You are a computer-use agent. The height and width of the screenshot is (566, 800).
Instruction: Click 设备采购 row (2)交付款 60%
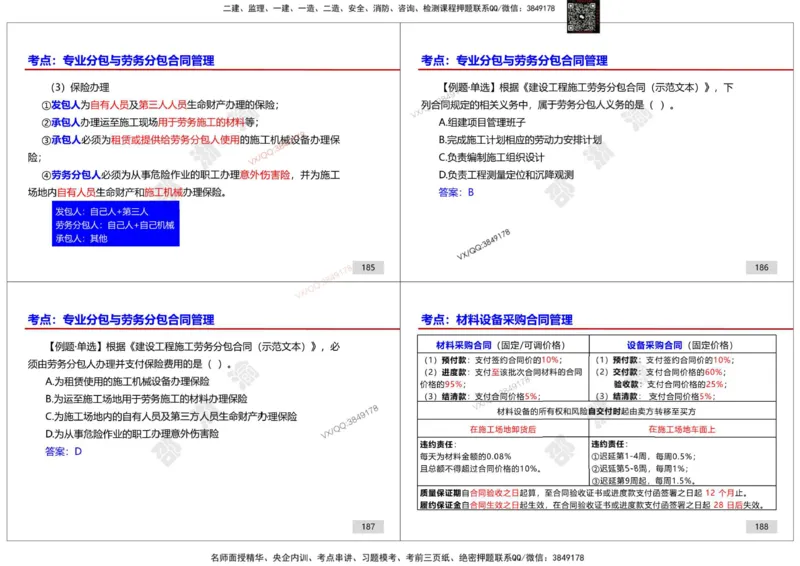click(661, 372)
